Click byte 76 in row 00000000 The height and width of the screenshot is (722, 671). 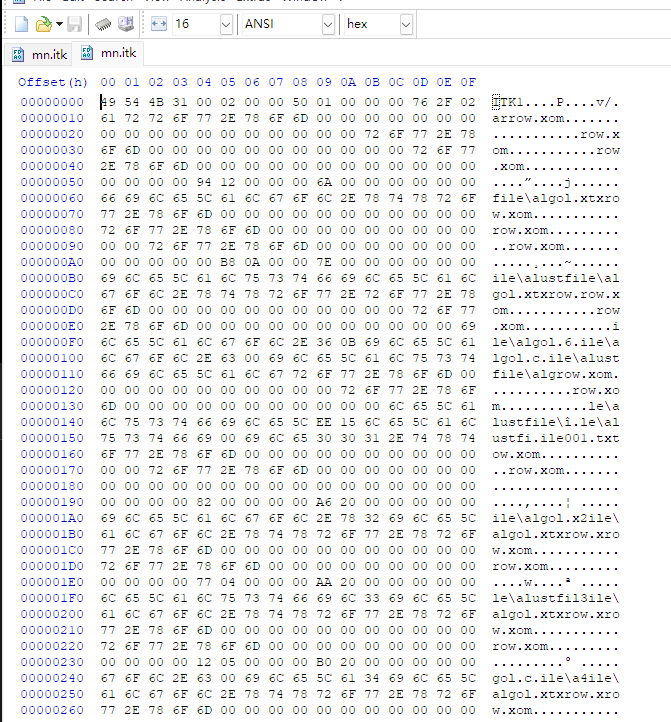(420, 102)
